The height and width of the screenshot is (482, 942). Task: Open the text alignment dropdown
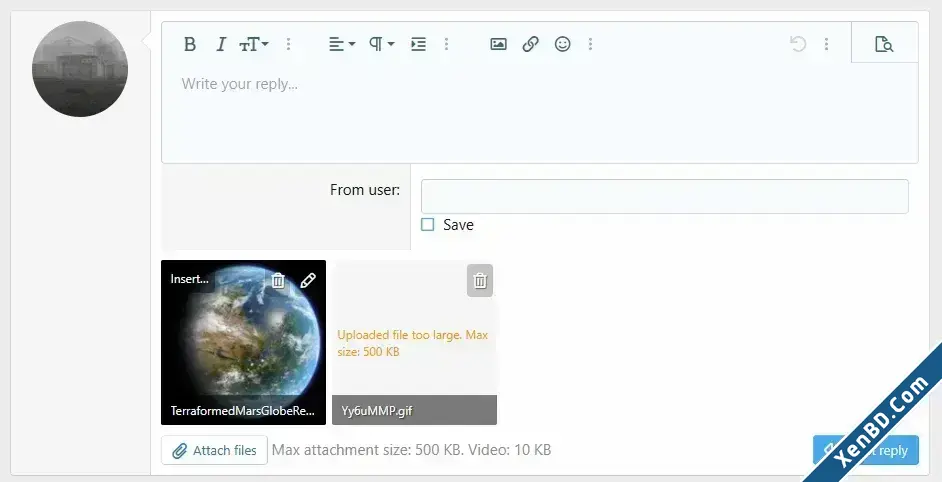342,44
